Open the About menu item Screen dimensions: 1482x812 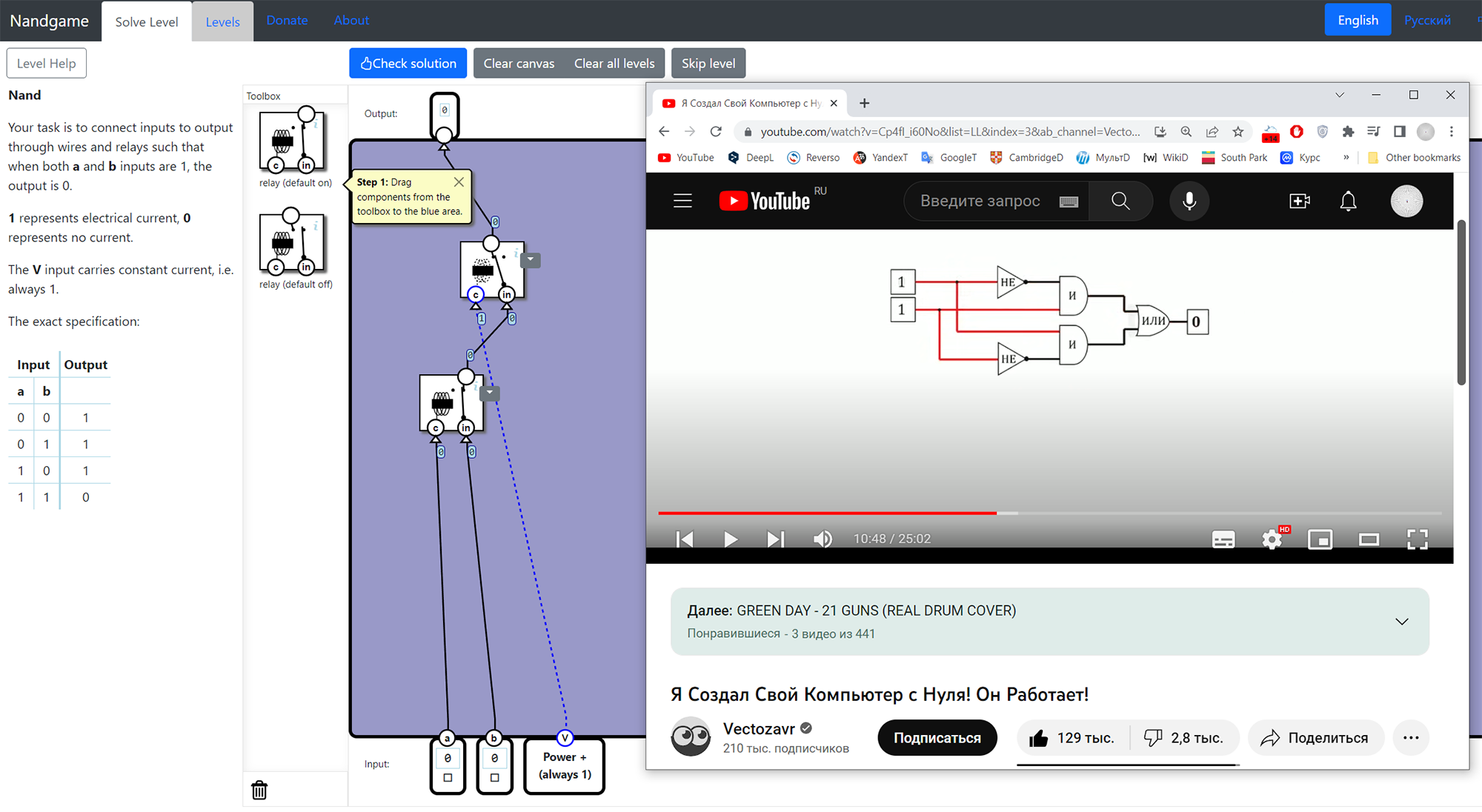(350, 20)
